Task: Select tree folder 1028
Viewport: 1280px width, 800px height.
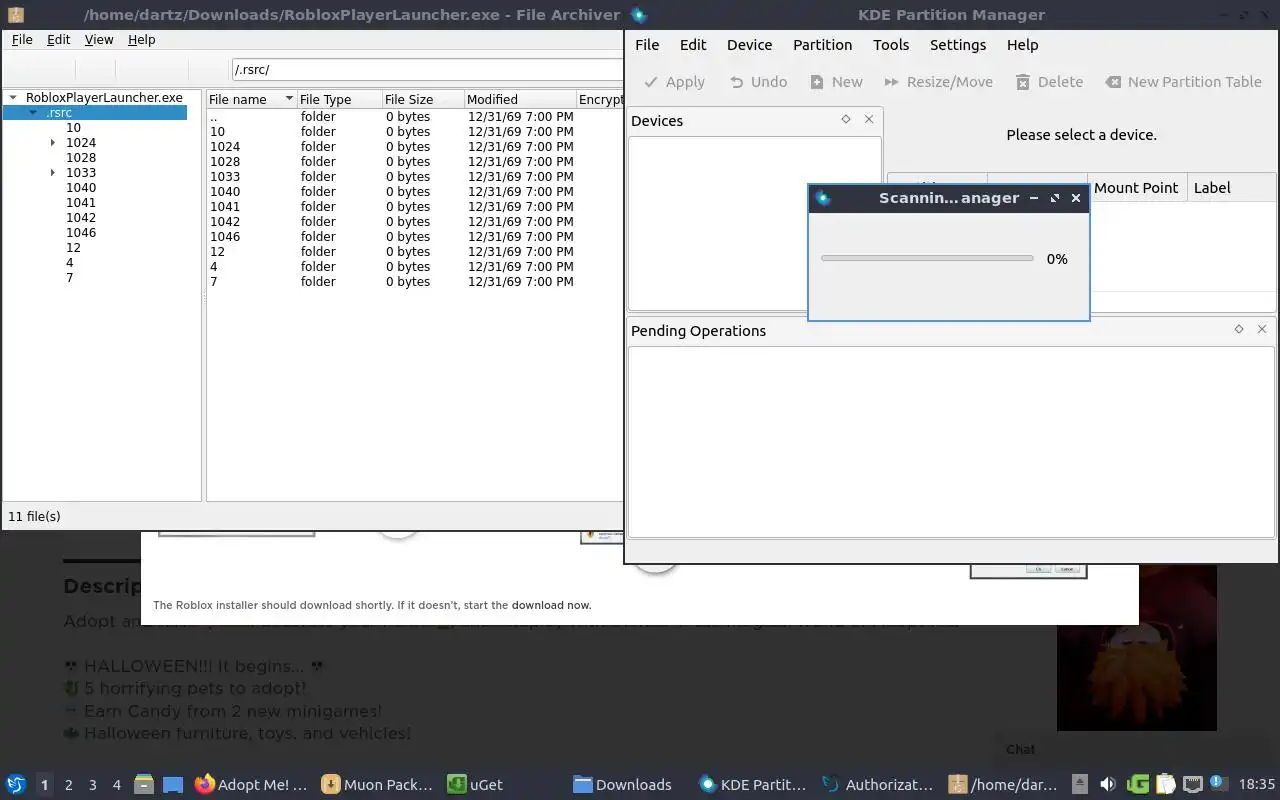Action: (81, 158)
